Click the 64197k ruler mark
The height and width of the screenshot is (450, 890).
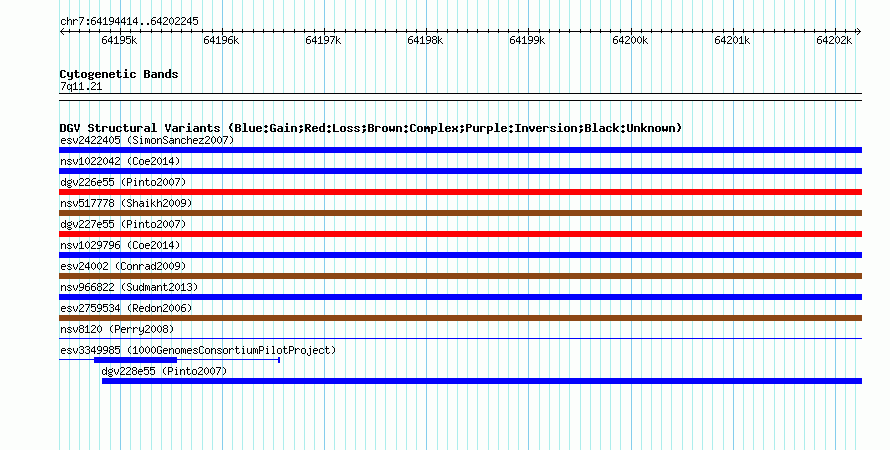[x=324, y=40]
